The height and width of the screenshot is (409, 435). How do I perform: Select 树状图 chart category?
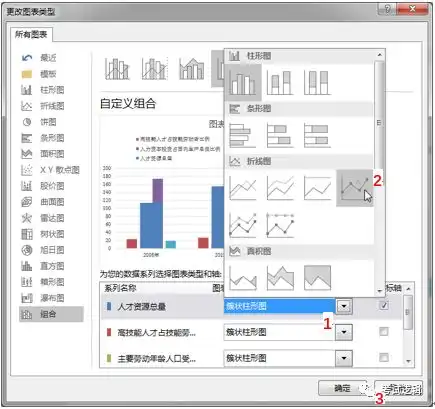pos(51,234)
